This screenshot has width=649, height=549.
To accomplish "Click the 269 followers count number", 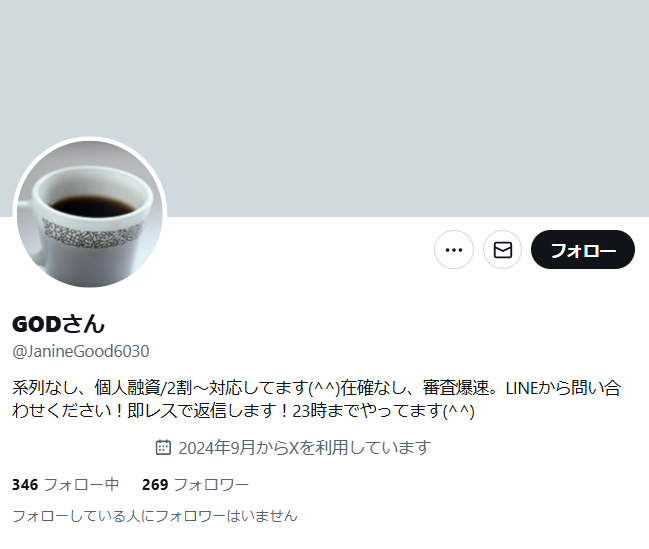I will tap(155, 484).
